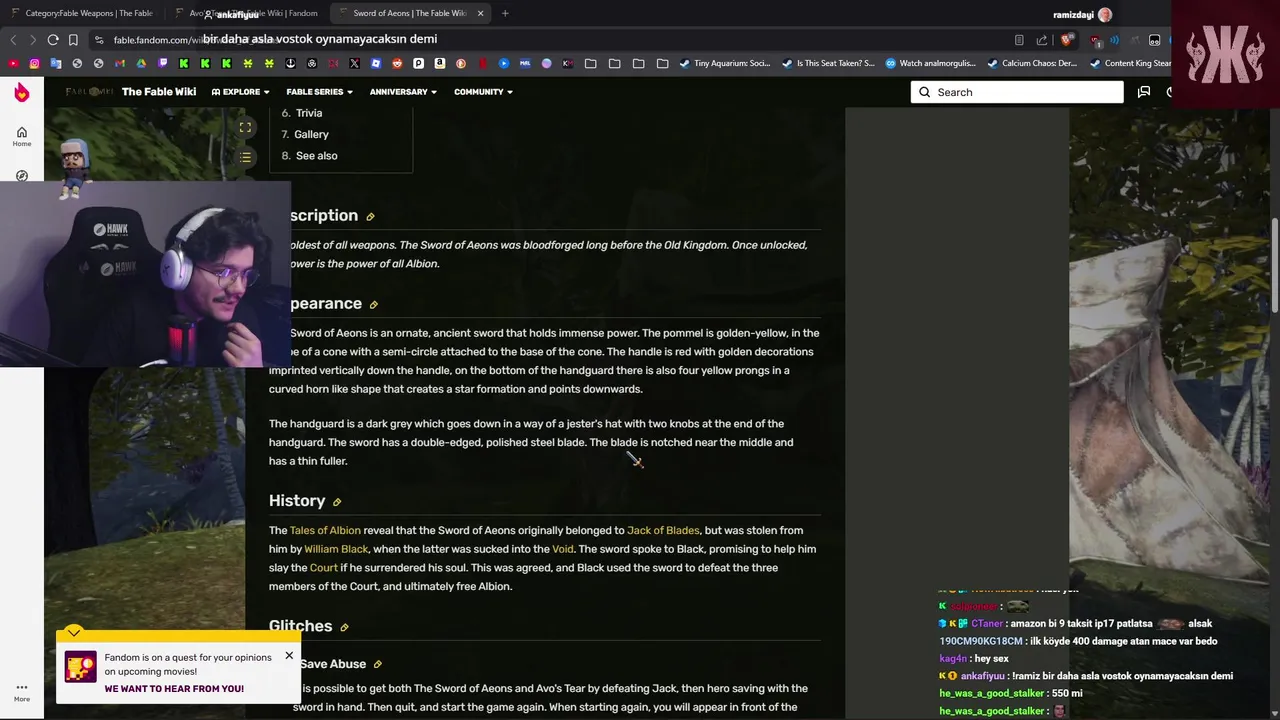The width and height of the screenshot is (1280, 720).
Task: Click the wiki Search field
Action: [x=1017, y=92]
